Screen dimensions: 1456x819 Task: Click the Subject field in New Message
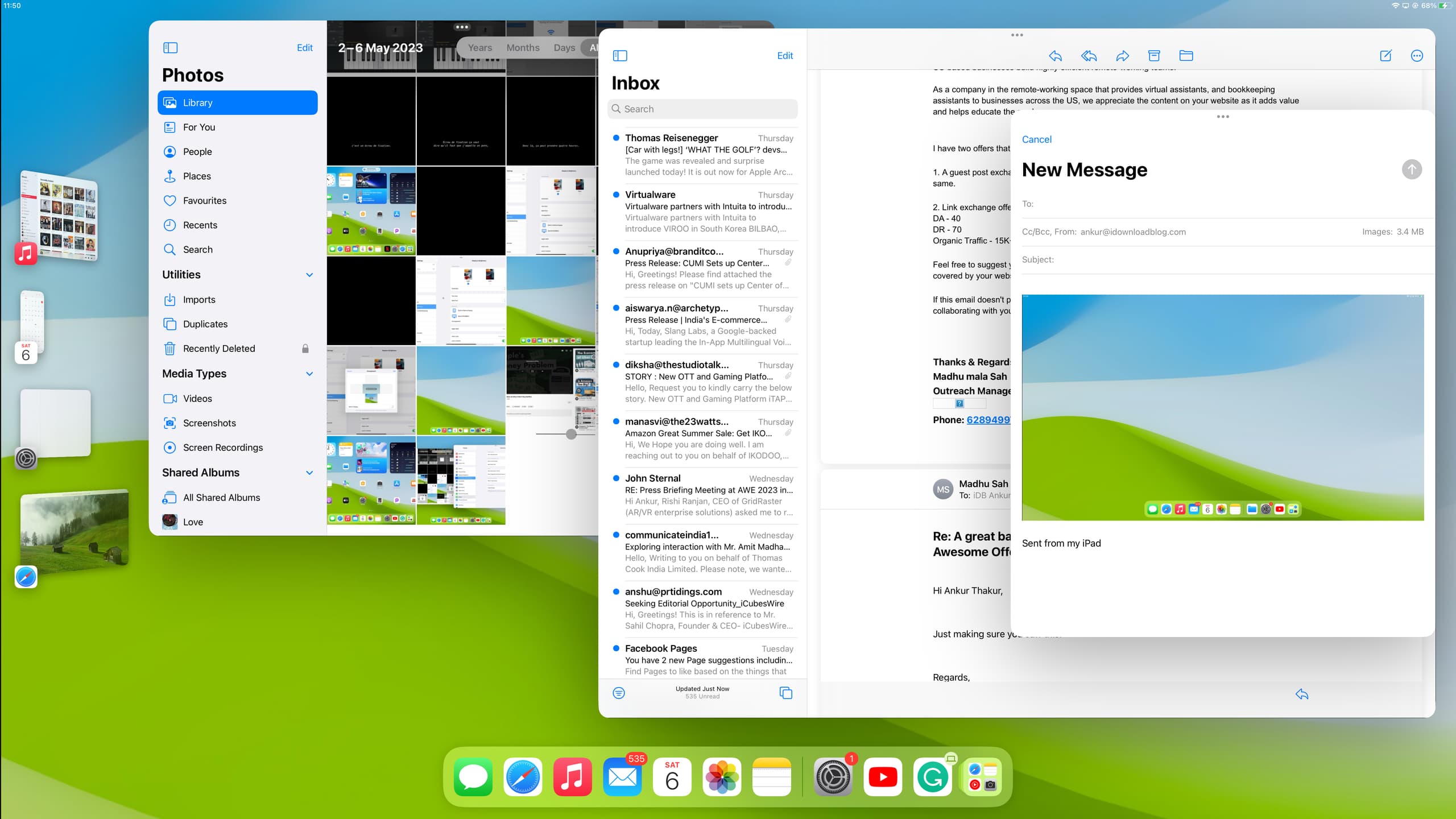pos(1223,260)
